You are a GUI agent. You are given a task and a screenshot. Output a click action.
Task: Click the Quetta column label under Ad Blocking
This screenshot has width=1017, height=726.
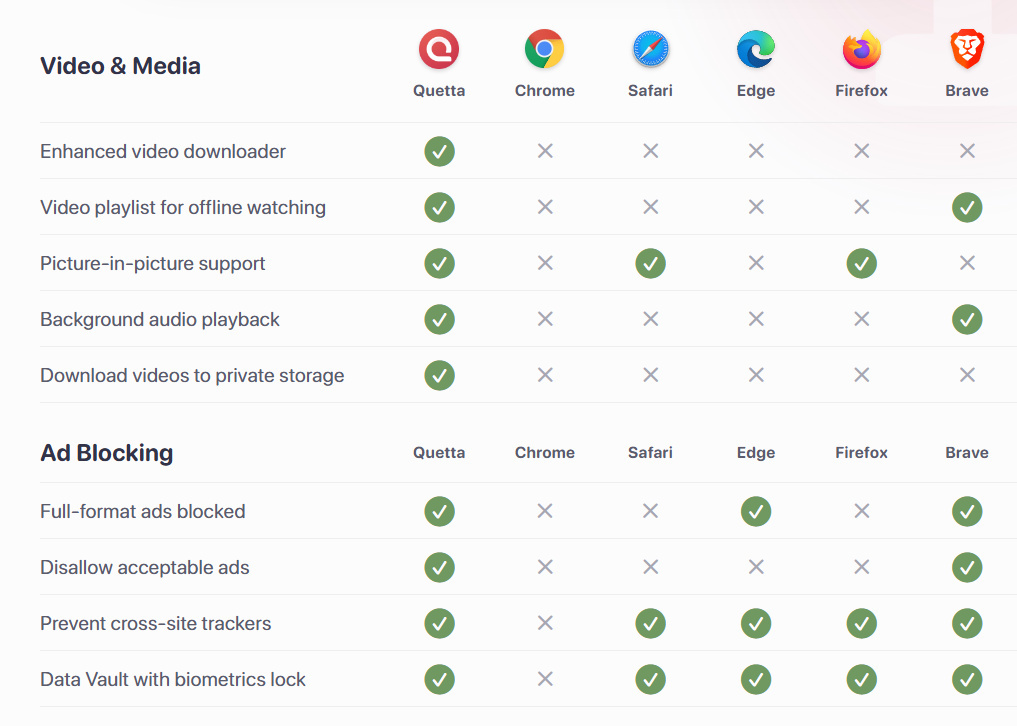439,453
